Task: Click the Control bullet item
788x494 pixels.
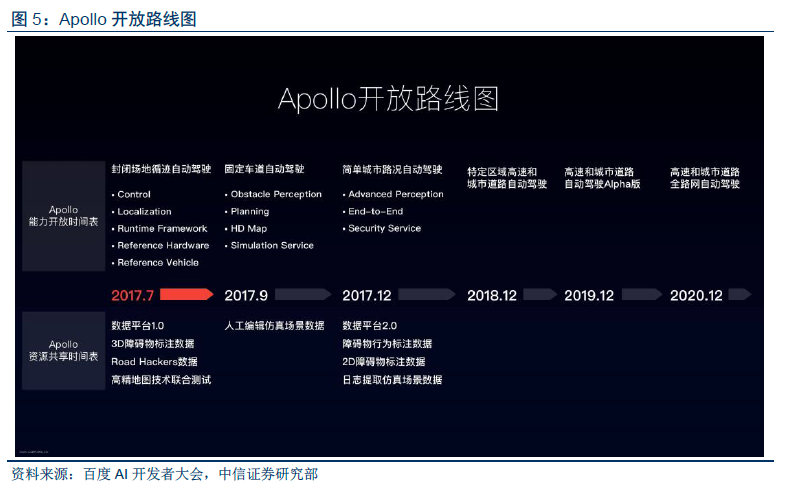Action: pyautogui.click(x=131, y=194)
